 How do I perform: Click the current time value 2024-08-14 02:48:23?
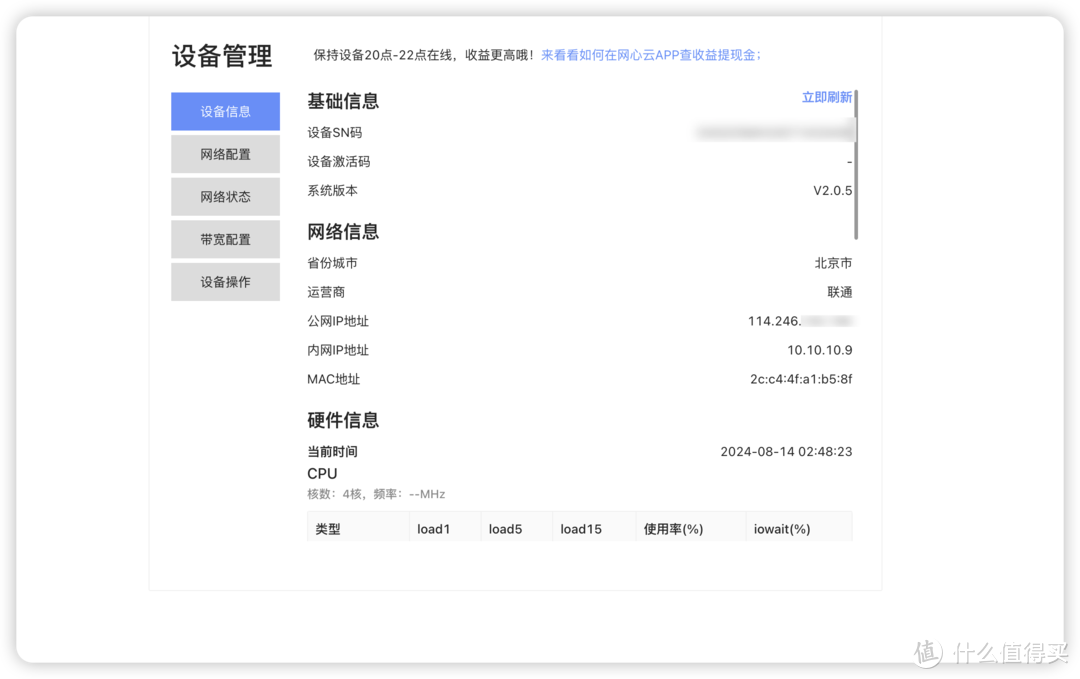pos(786,451)
